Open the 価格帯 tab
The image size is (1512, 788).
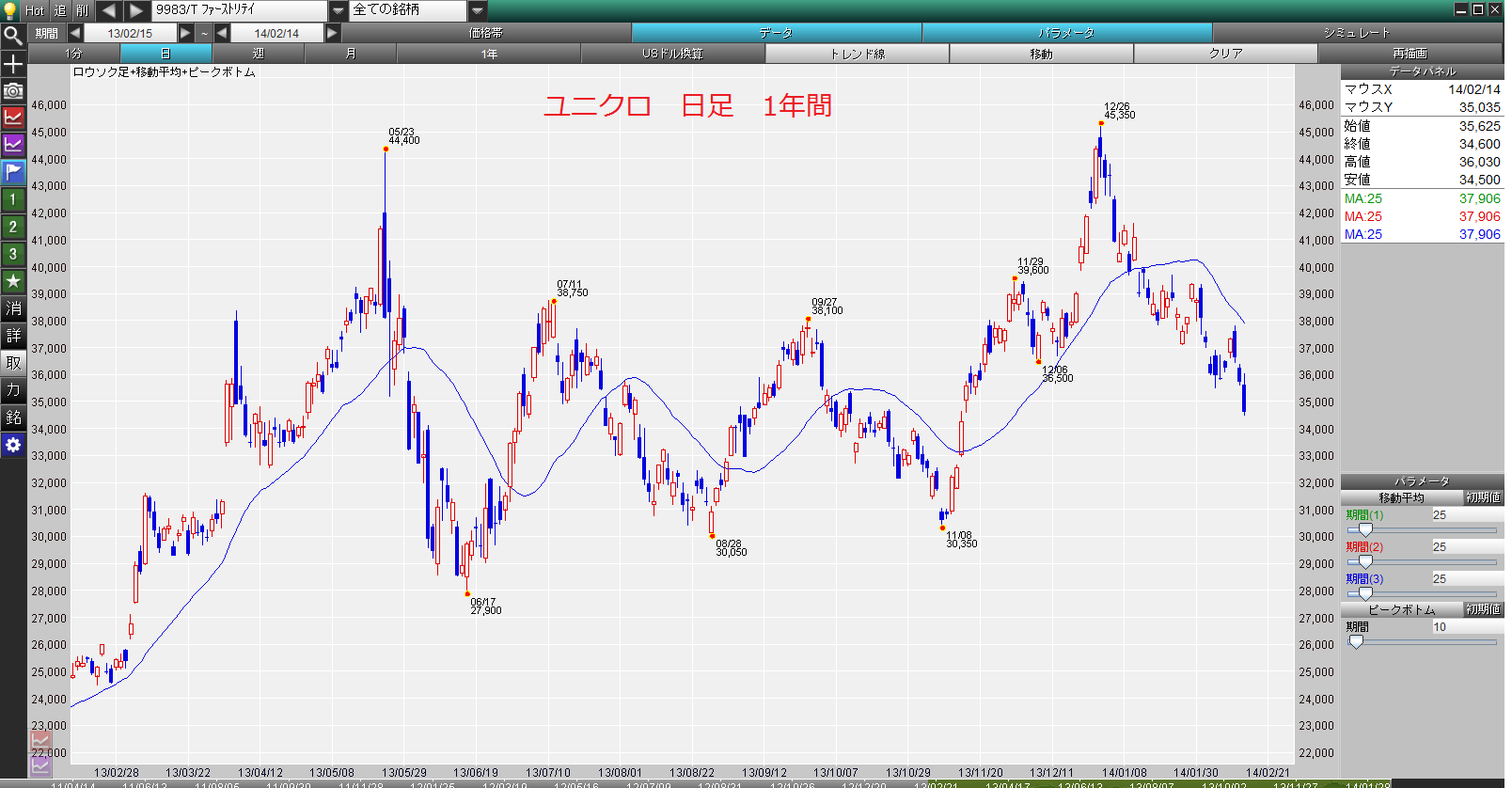click(486, 33)
